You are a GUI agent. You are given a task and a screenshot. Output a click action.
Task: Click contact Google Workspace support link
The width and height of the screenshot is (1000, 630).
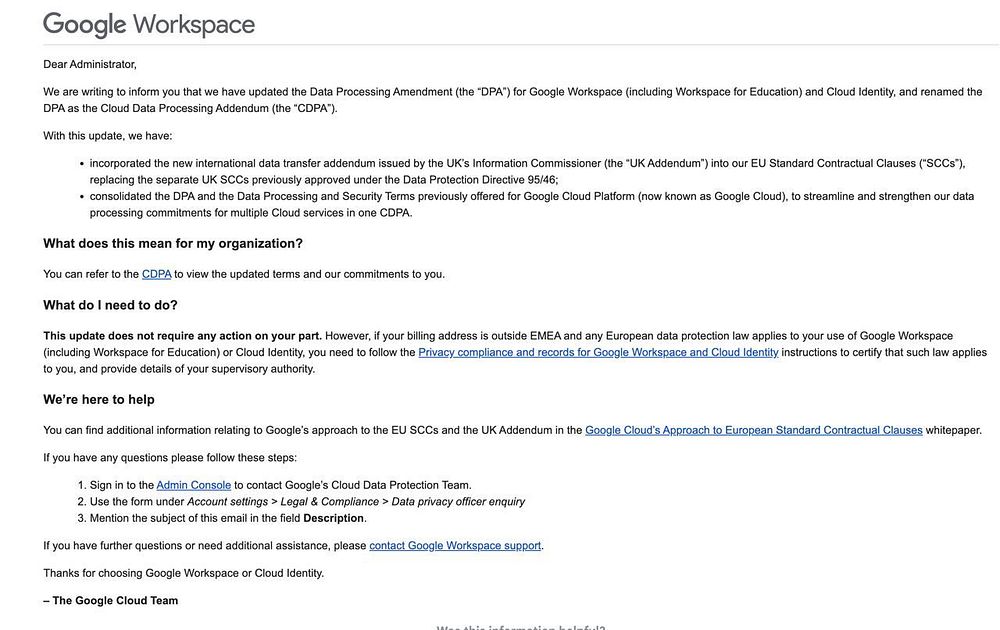pyautogui.click(x=455, y=545)
